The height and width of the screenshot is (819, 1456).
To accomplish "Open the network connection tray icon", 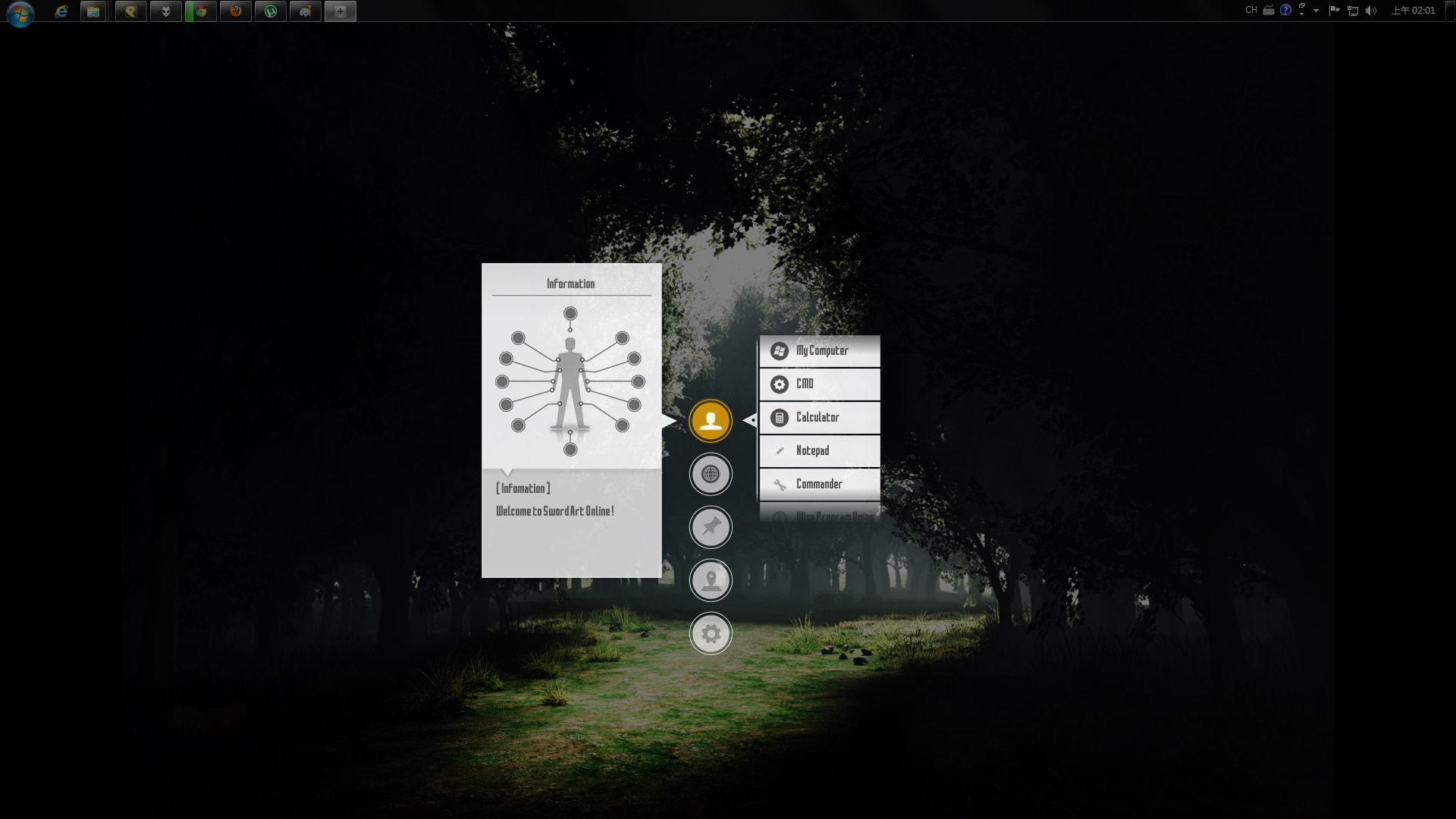I will click(1353, 11).
